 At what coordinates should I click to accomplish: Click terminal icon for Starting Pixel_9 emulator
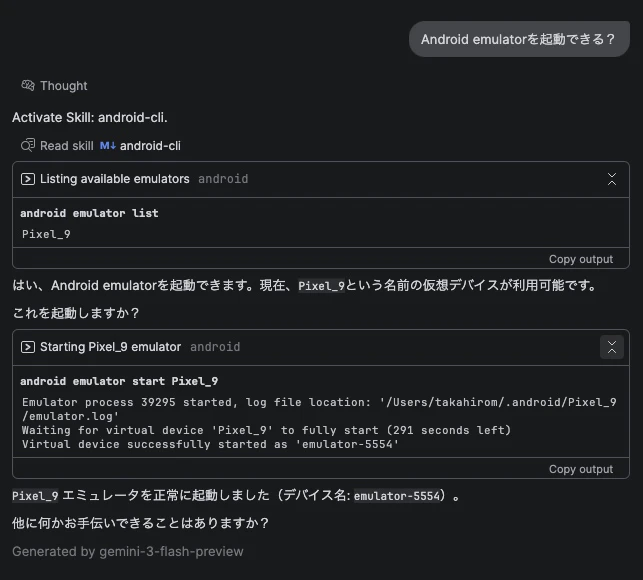tap(28, 347)
